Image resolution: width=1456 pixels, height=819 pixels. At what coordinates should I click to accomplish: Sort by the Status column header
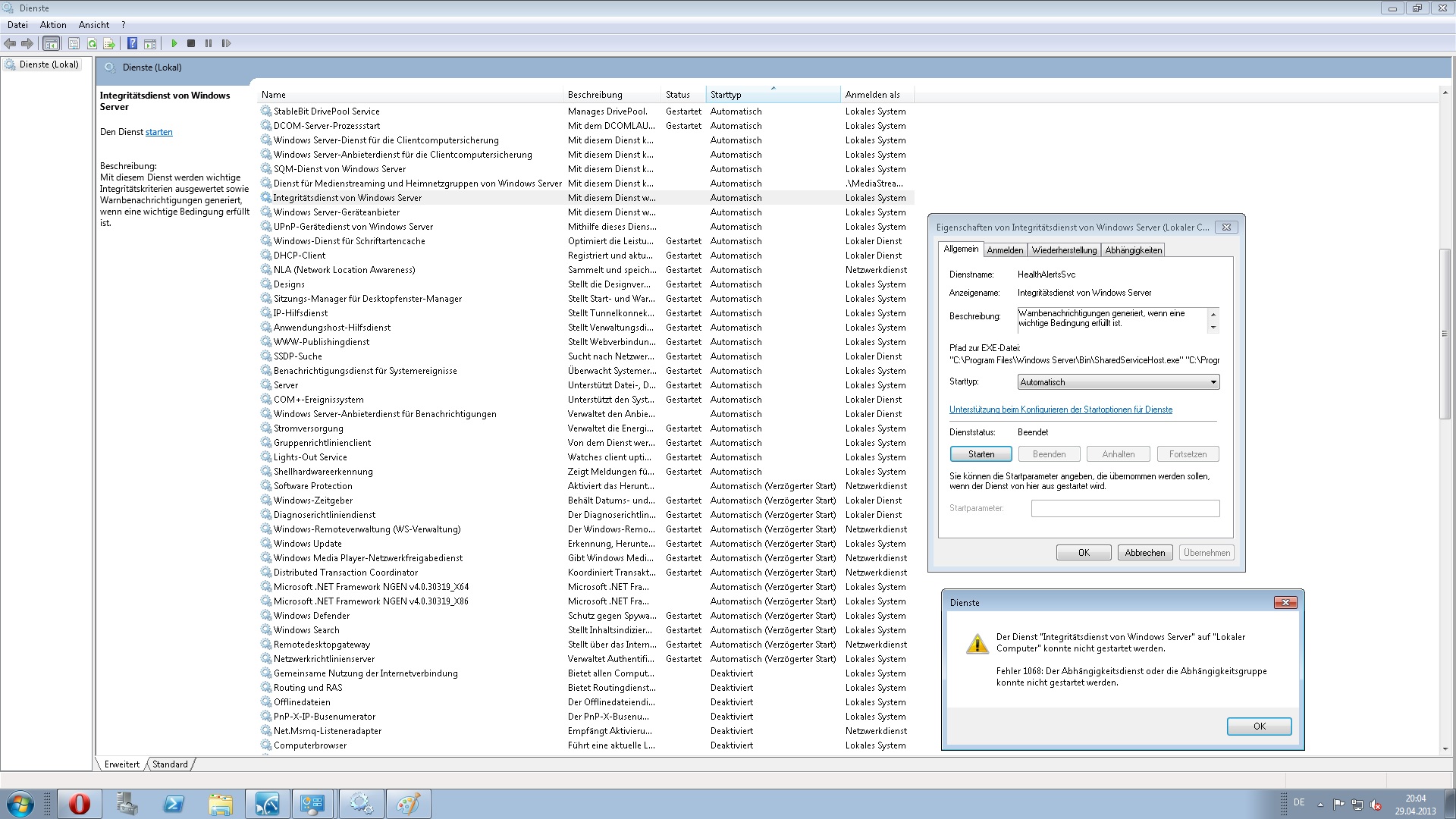(x=683, y=95)
